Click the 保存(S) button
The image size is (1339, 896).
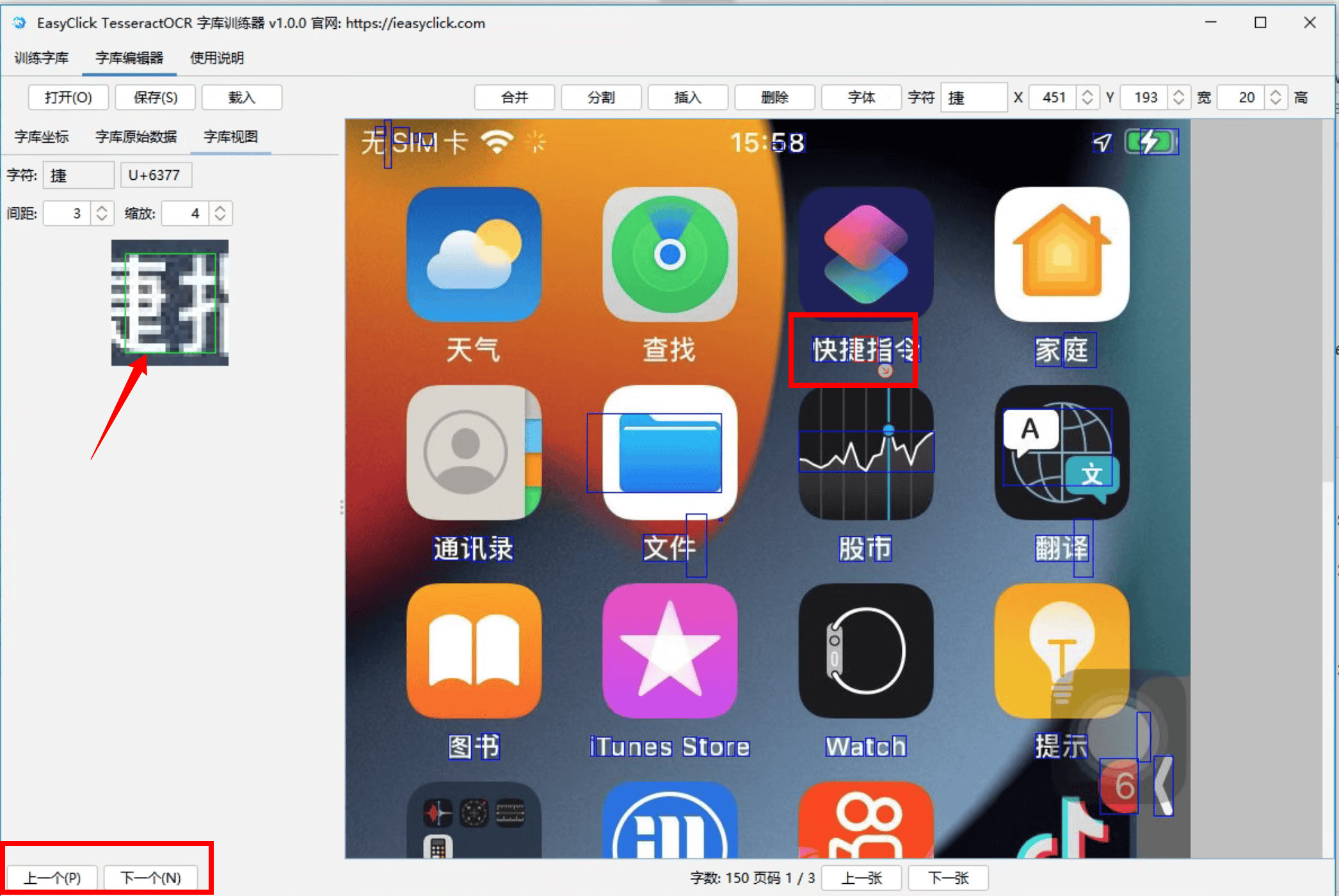click(x=156, y=97)
